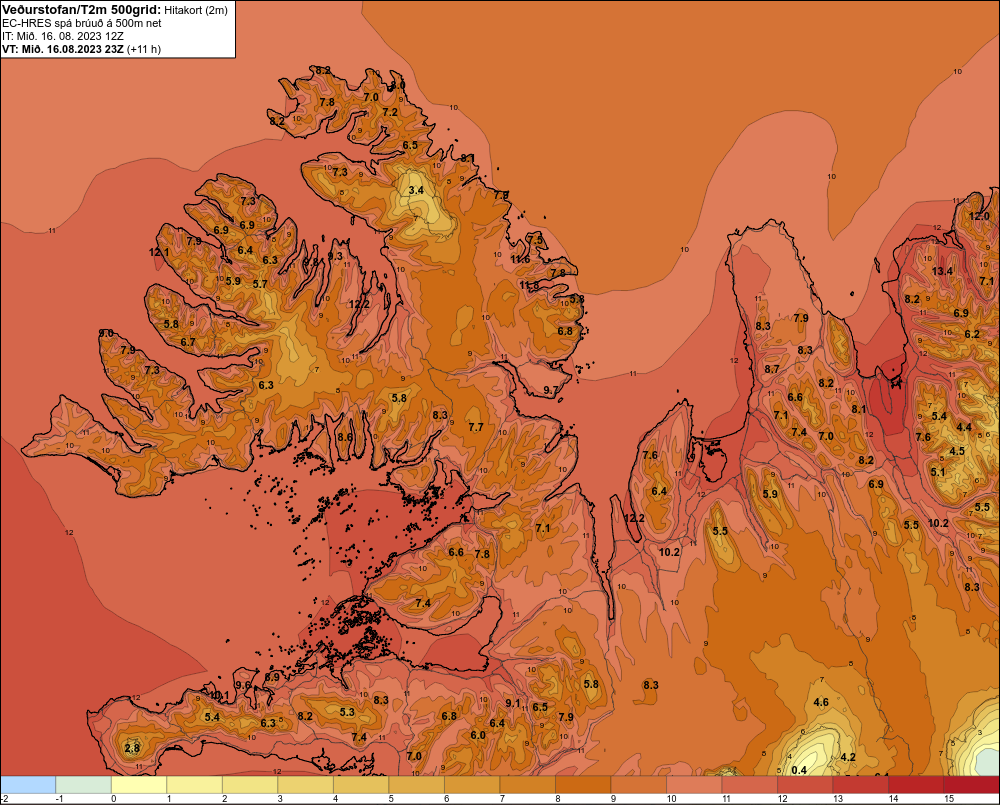1000x805 pixels.
Task: Select the dark red legend band between 14 and 15
Action: [x=916, y=785]
